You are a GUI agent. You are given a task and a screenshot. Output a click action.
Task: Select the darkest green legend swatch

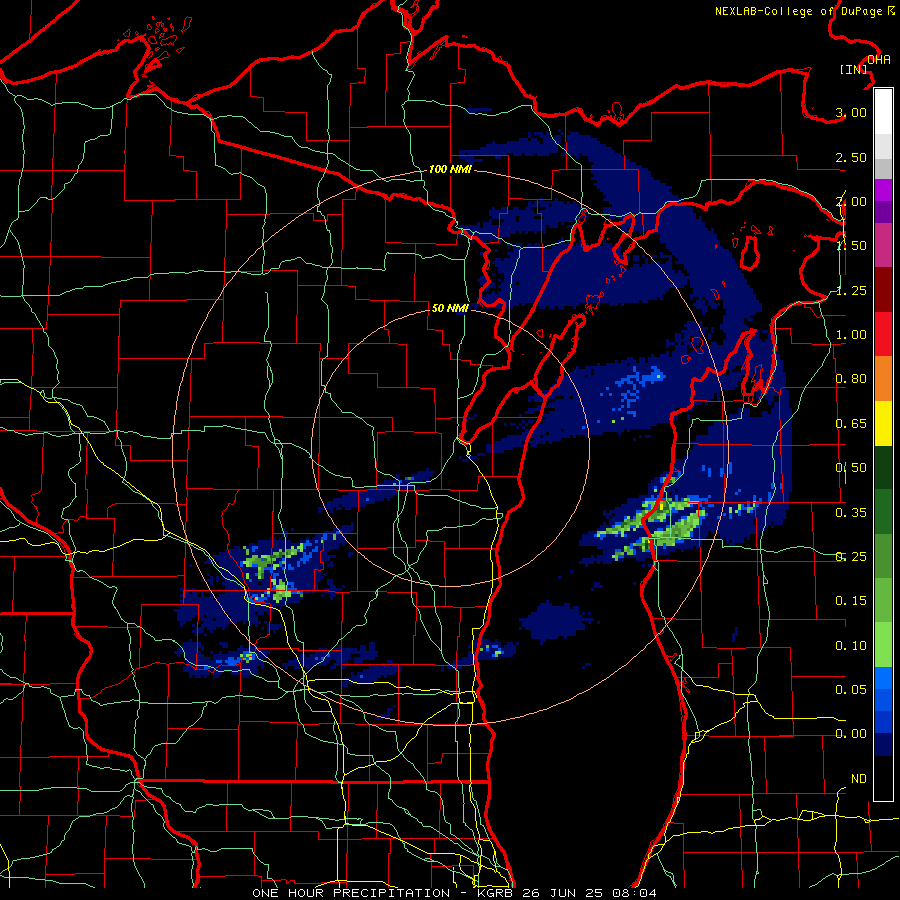tap(883, 467)
